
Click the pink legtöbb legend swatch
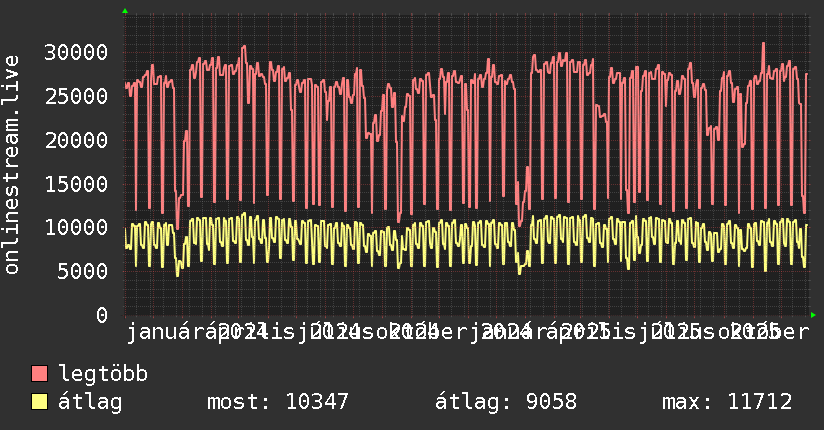pyautogui.click(x=39, y=373)
